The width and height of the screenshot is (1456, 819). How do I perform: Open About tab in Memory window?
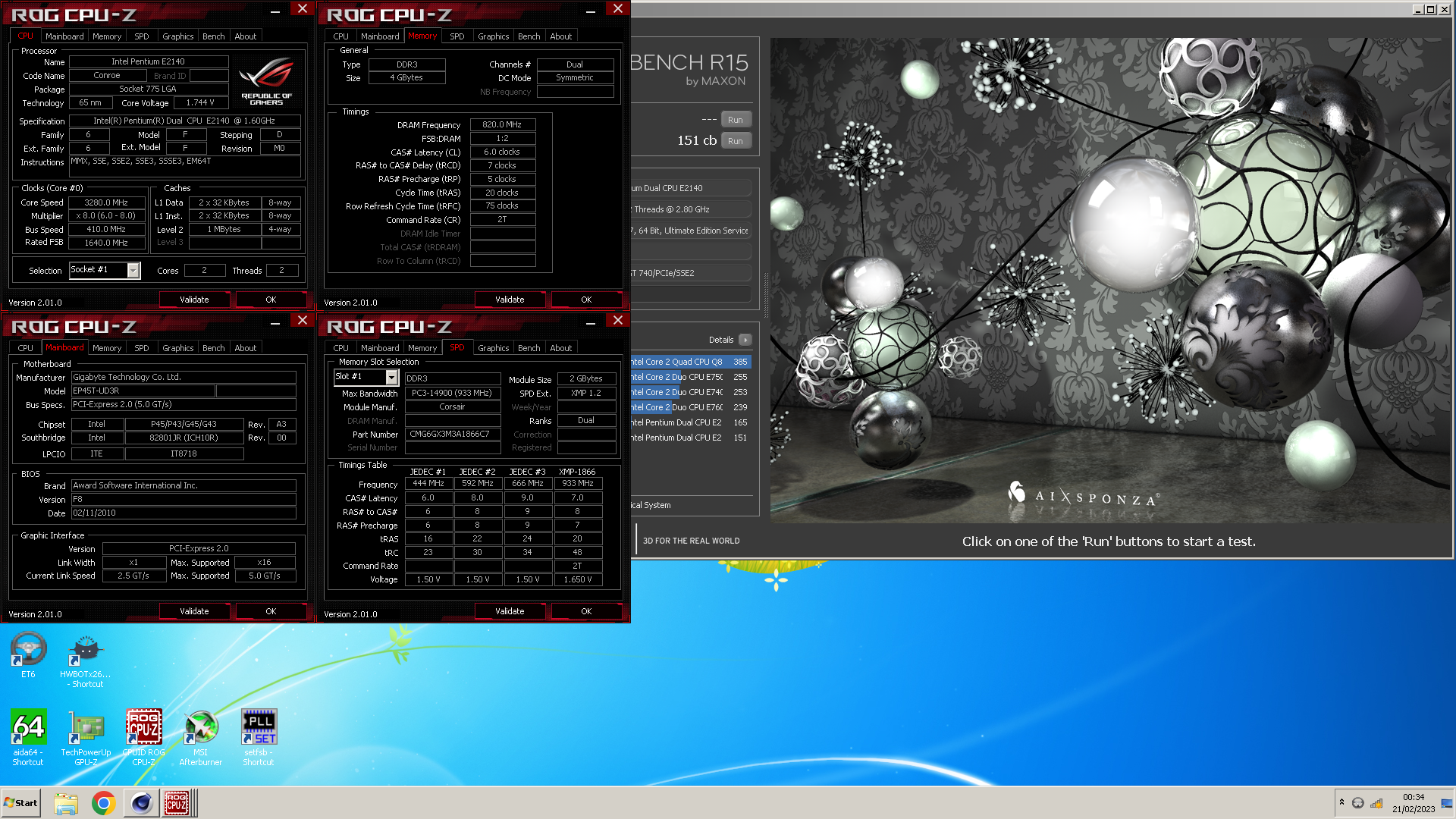tap(561, 36)
